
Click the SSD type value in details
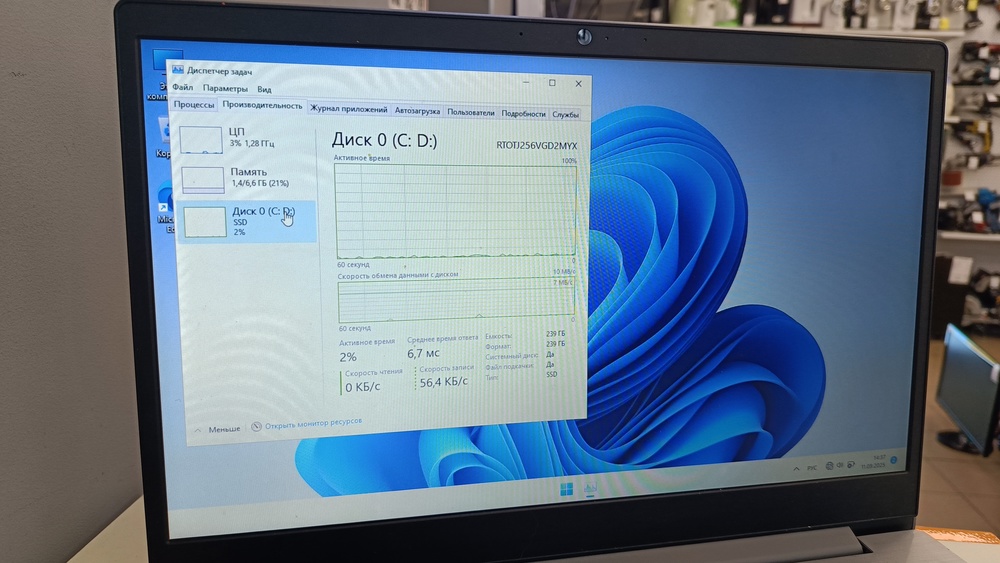coord(552,374)
